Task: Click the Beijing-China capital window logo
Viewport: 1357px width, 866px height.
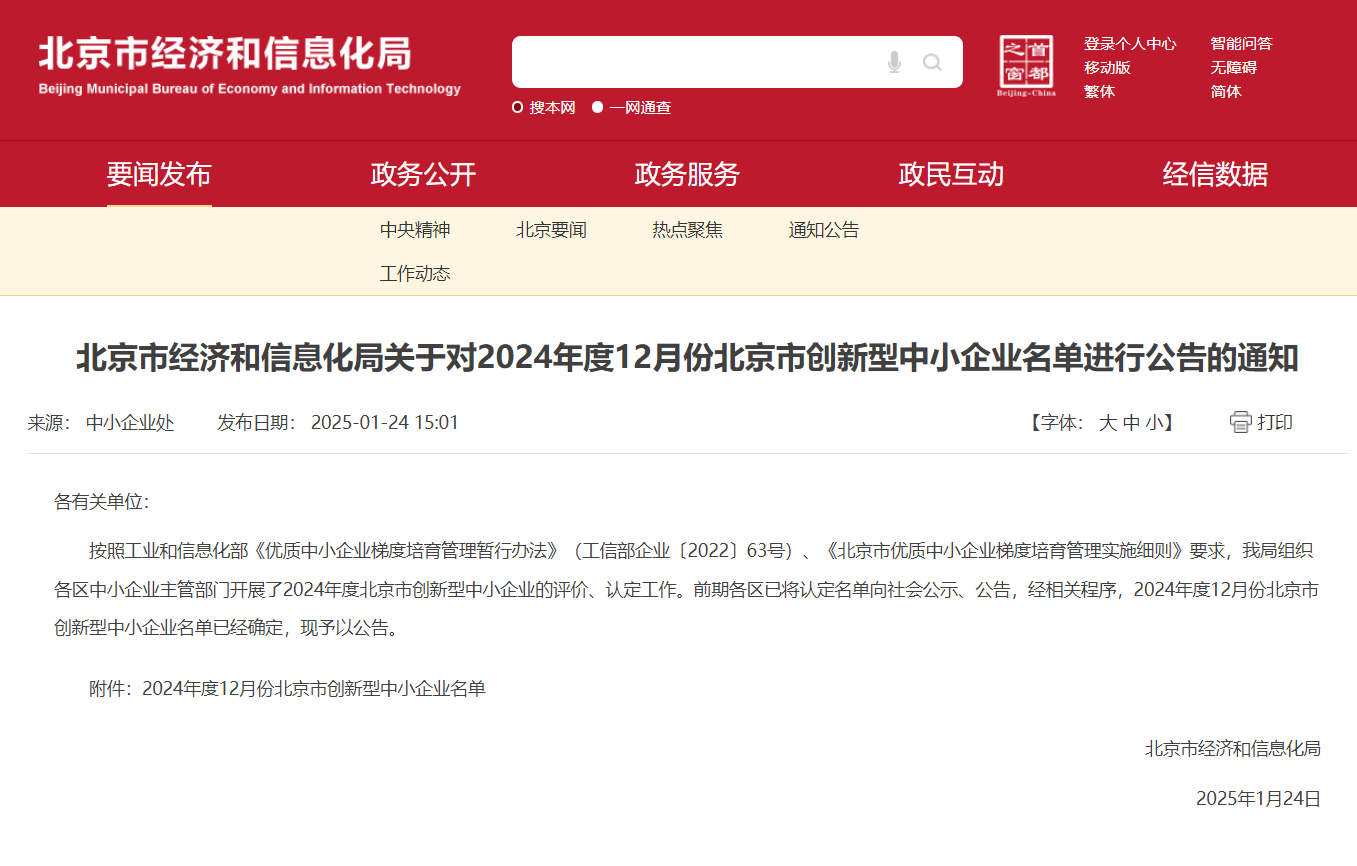Action: click(x=1026, y=66)
